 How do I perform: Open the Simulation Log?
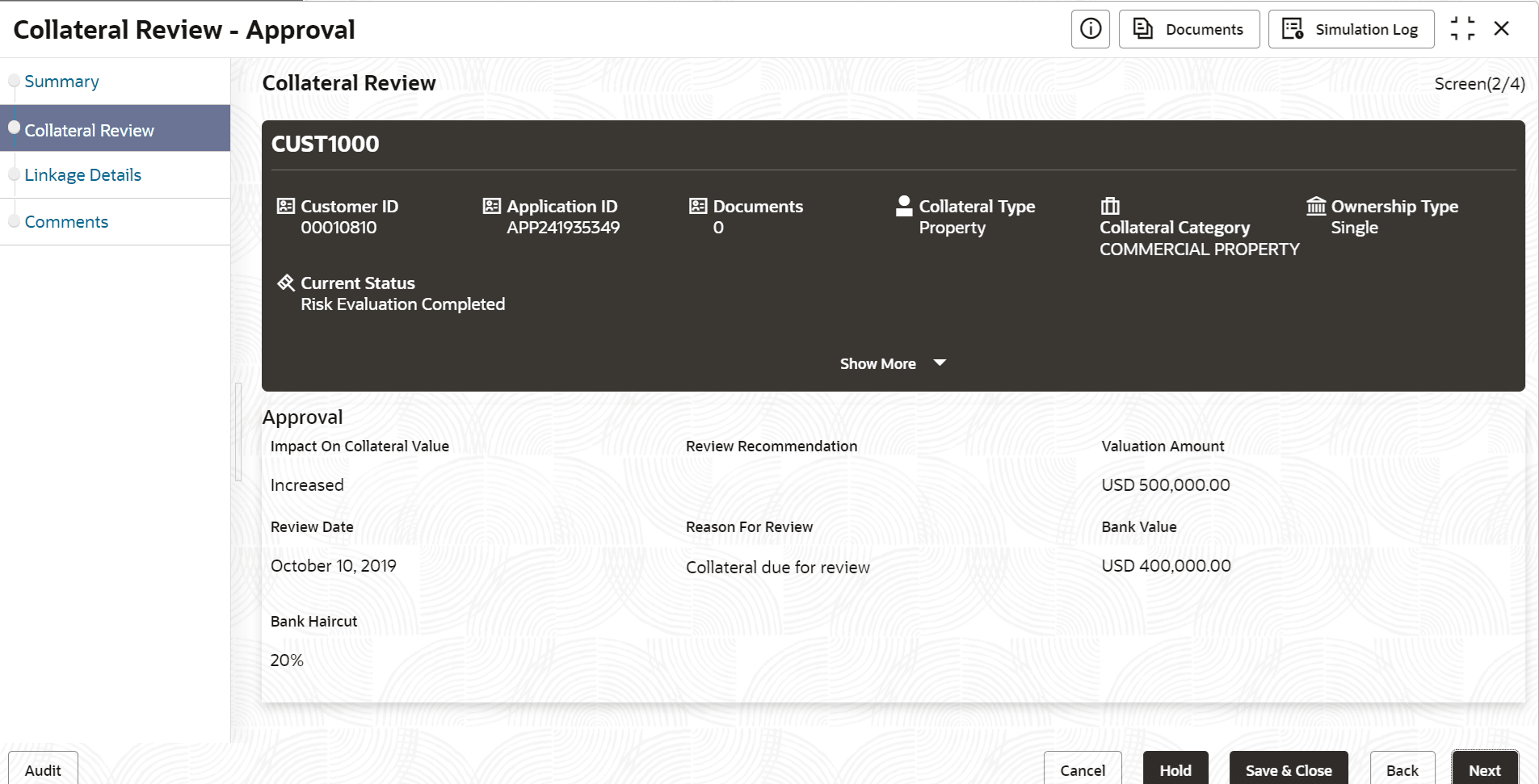coord(1351,29)
